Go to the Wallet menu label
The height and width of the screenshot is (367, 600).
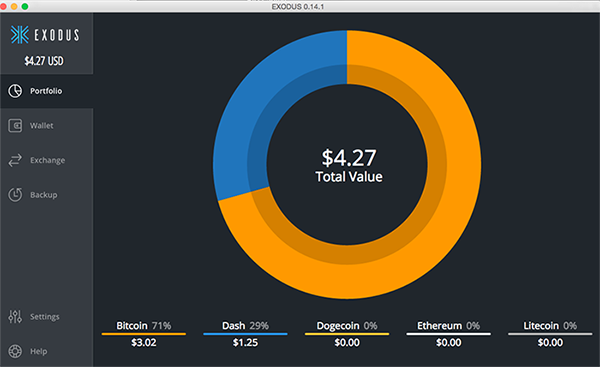click(x=42, y=126)
